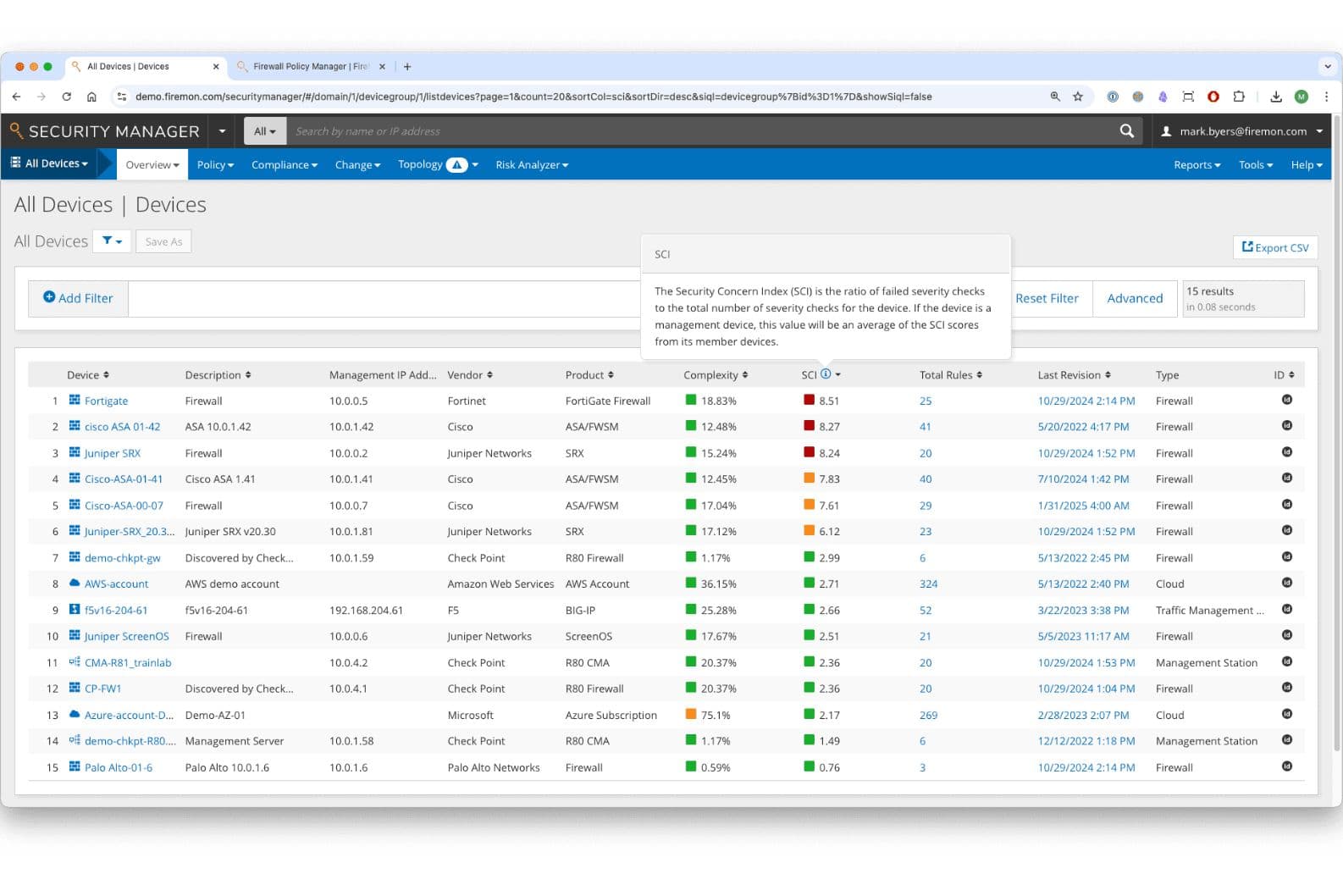Open the Topology menu
This screenshot has width=1343, height=896.
438,164
